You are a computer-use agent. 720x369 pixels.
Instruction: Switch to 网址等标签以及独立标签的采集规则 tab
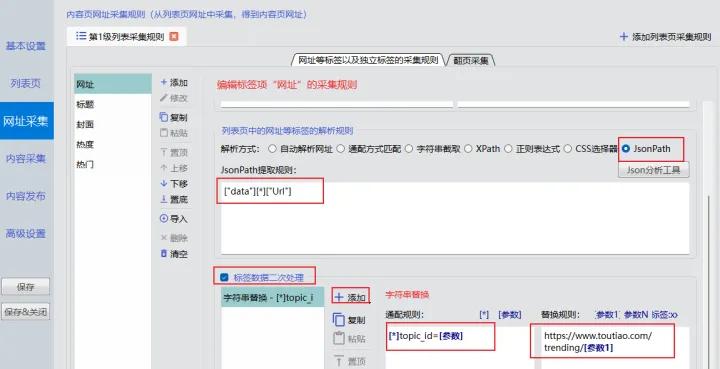click(x=368, y=60)
